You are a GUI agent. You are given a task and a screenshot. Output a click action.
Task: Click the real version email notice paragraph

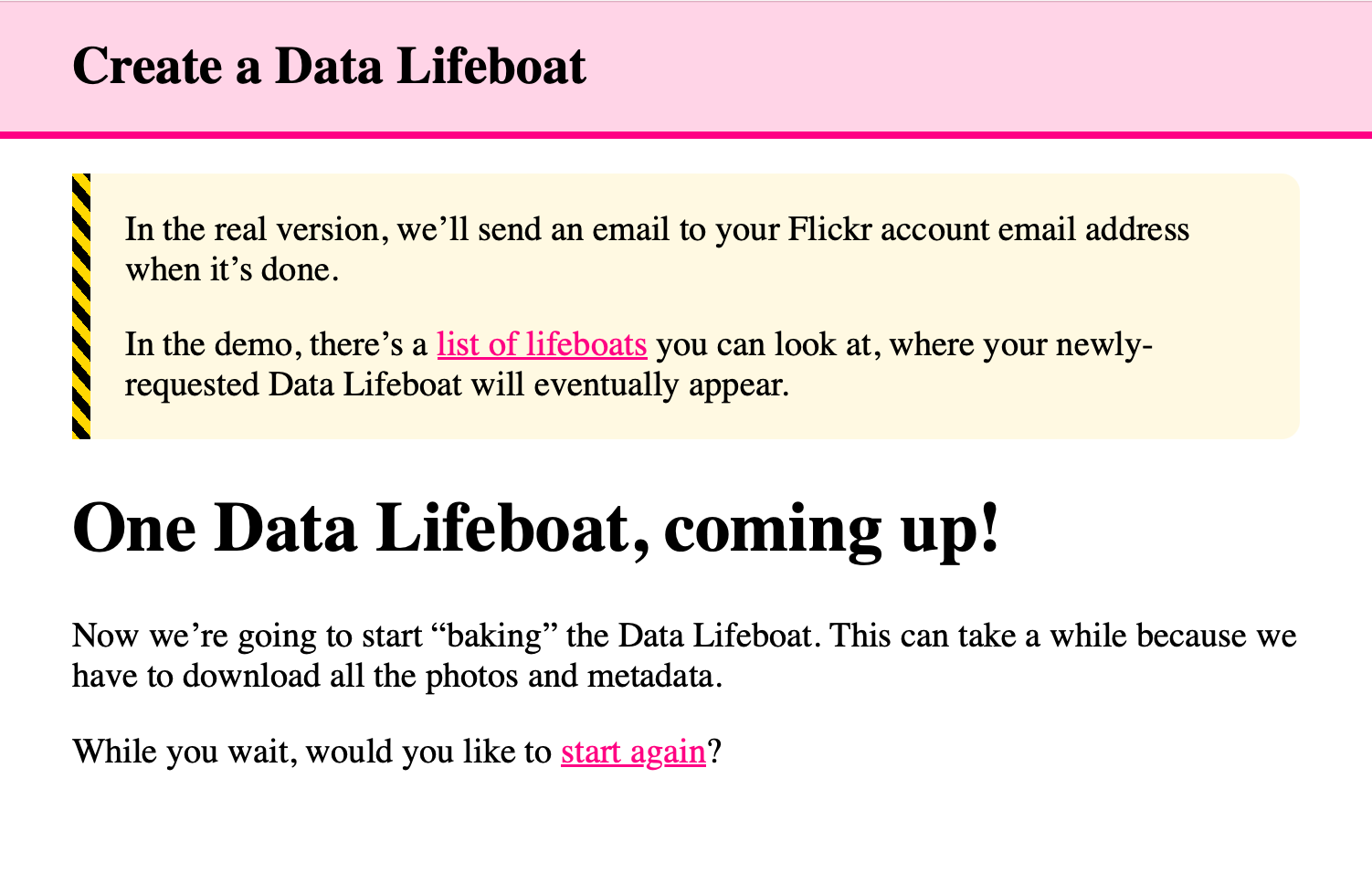click(x=656, y=248)
